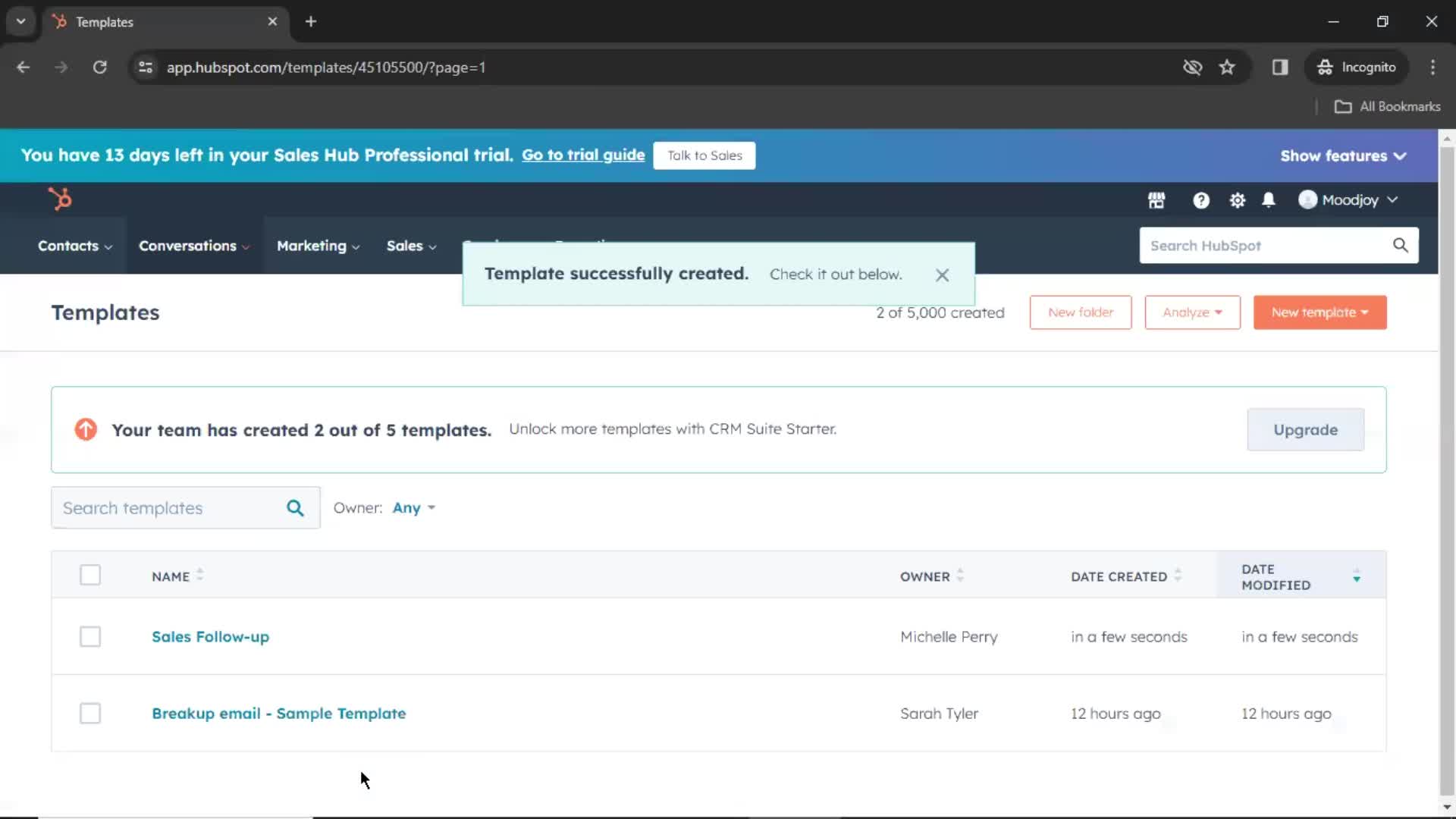This screenshot has height=819, width=1456.
Task: Sort by Name column arrows
Action: pos(199,575)
